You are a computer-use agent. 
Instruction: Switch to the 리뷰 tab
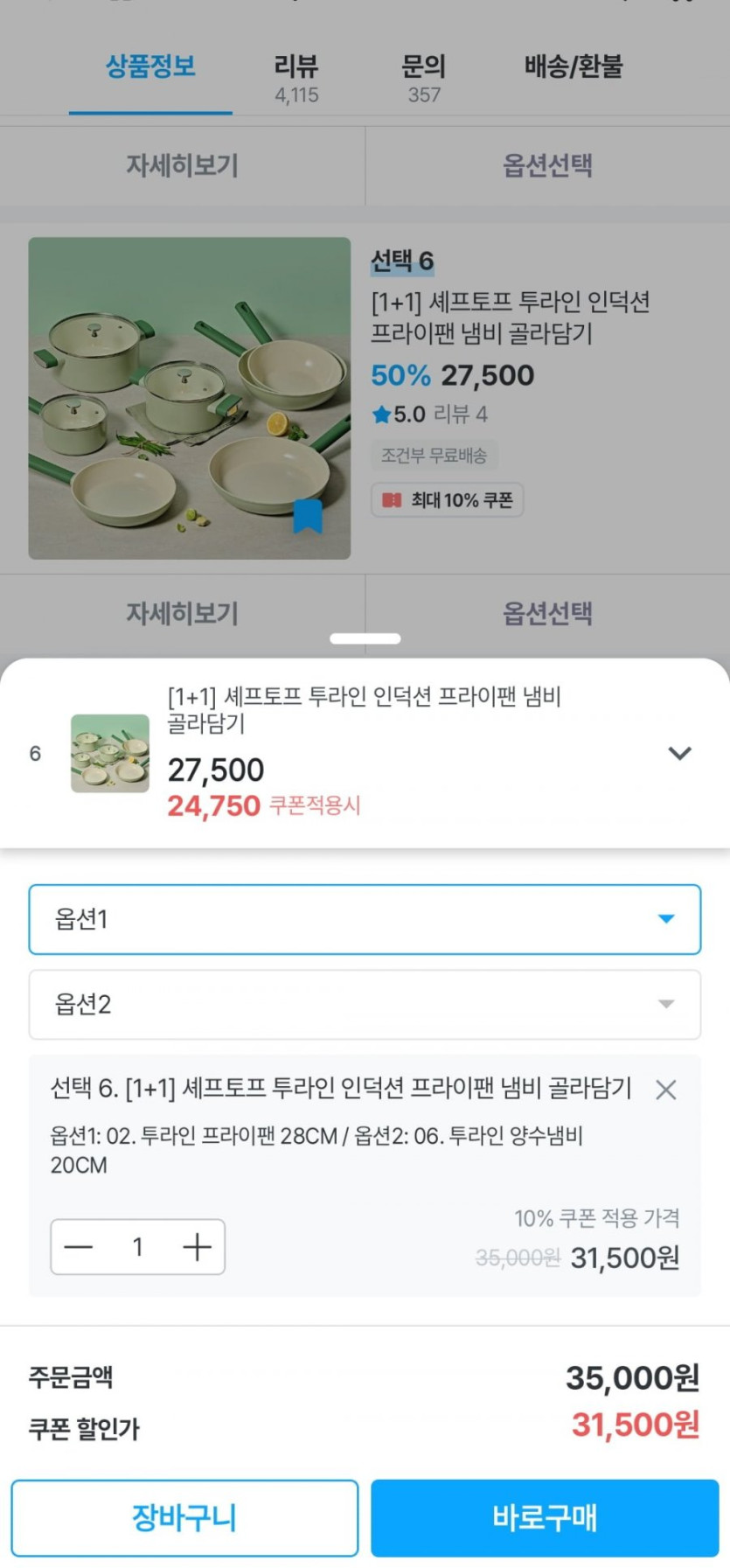tap(296, 78)
